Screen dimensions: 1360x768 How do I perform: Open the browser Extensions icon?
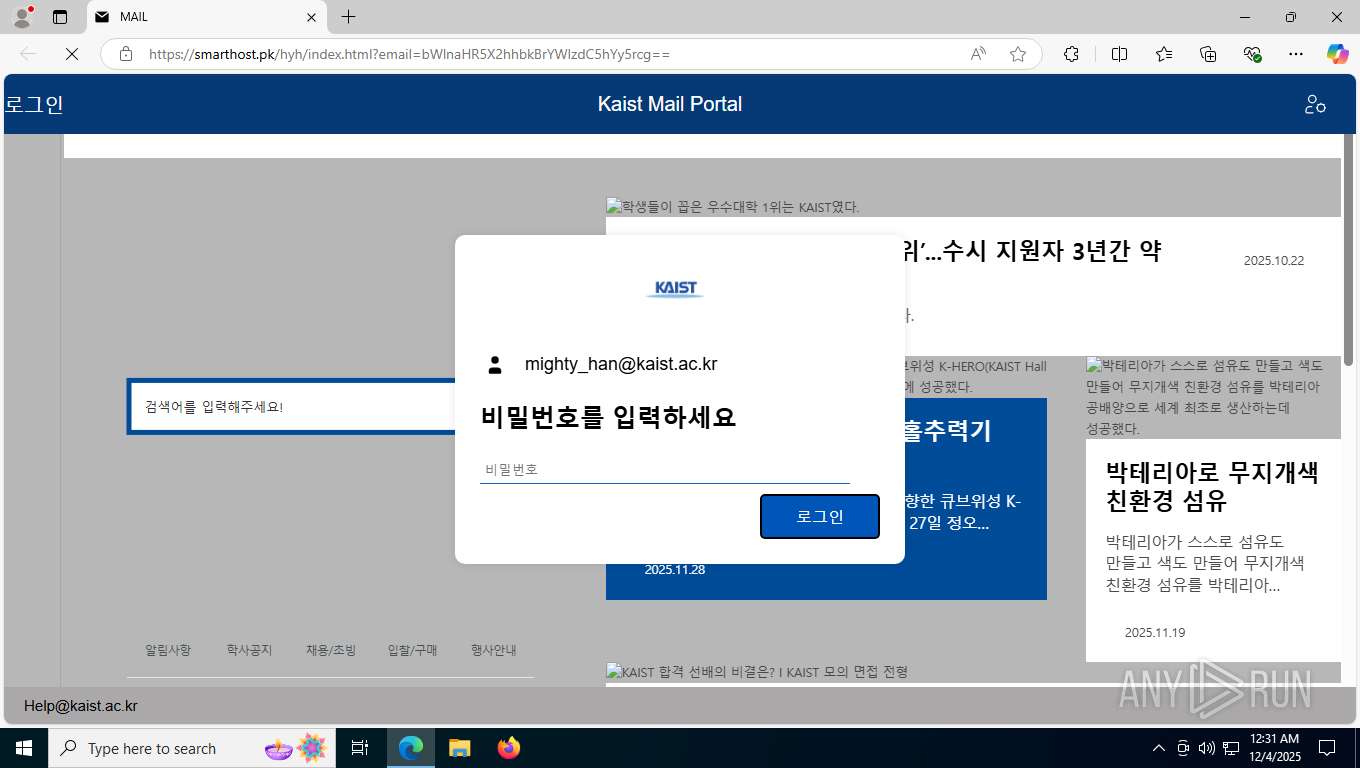point(1071,54)
